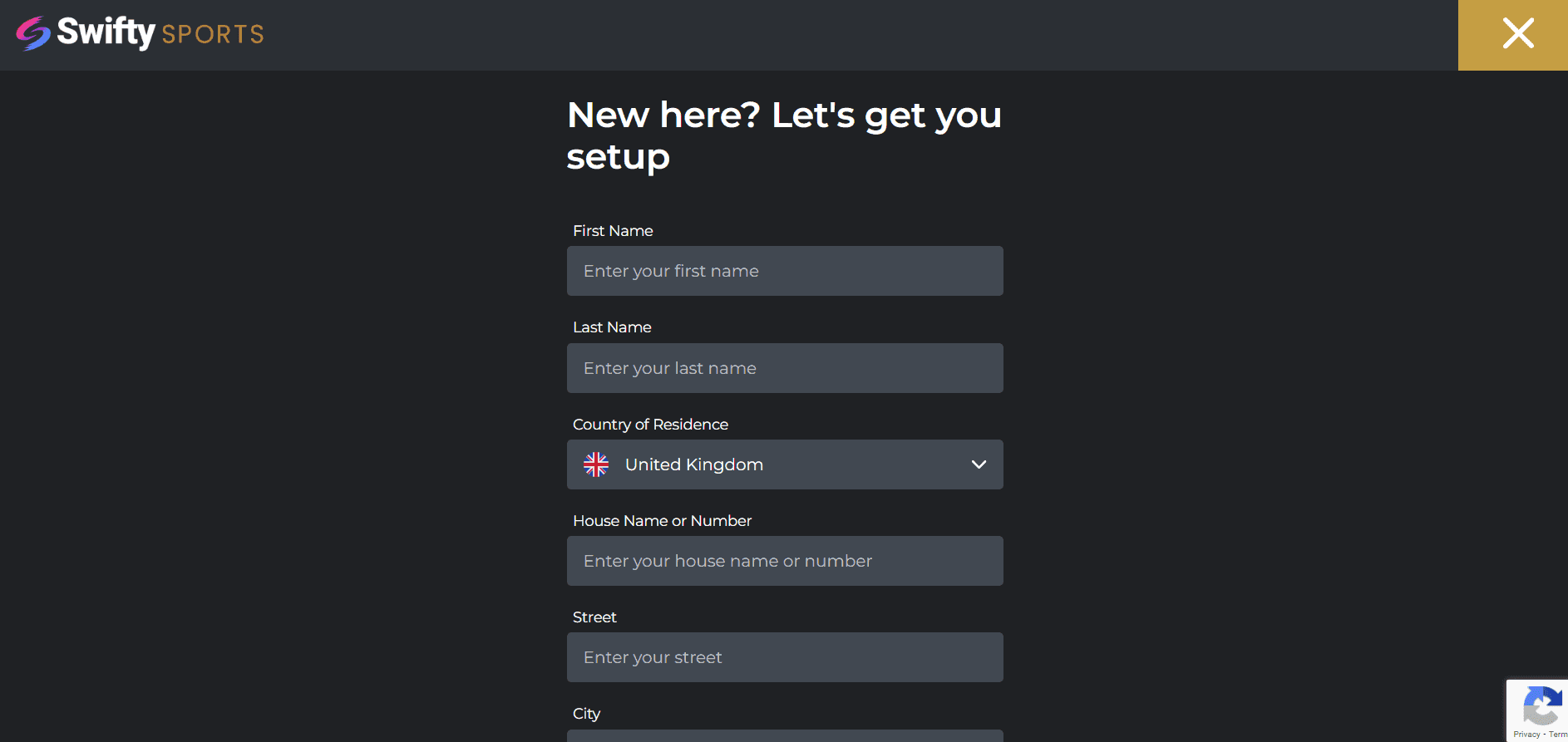Focus the 'Enter your first name' field
Viewport: 1568px width, 742px height.
[785, 271]
